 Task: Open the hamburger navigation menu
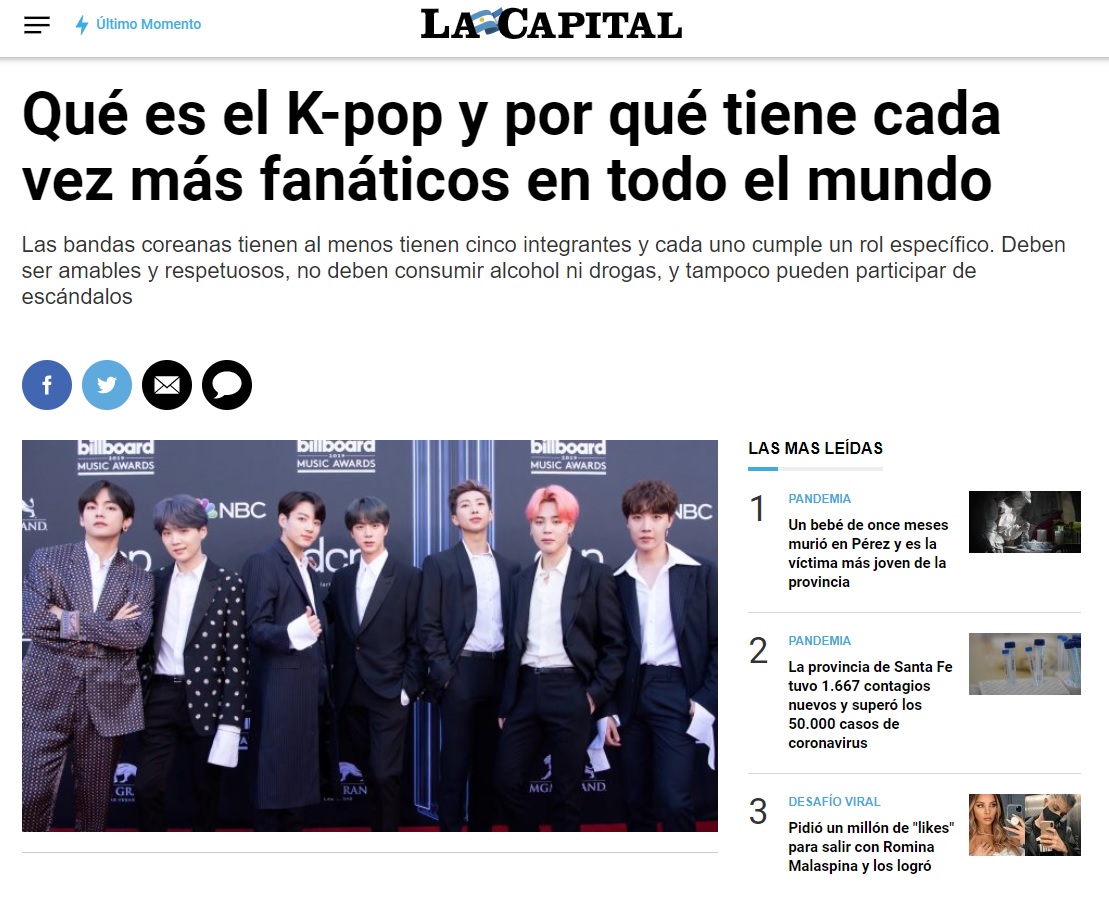pyautogui.click(x=37, y=25)
